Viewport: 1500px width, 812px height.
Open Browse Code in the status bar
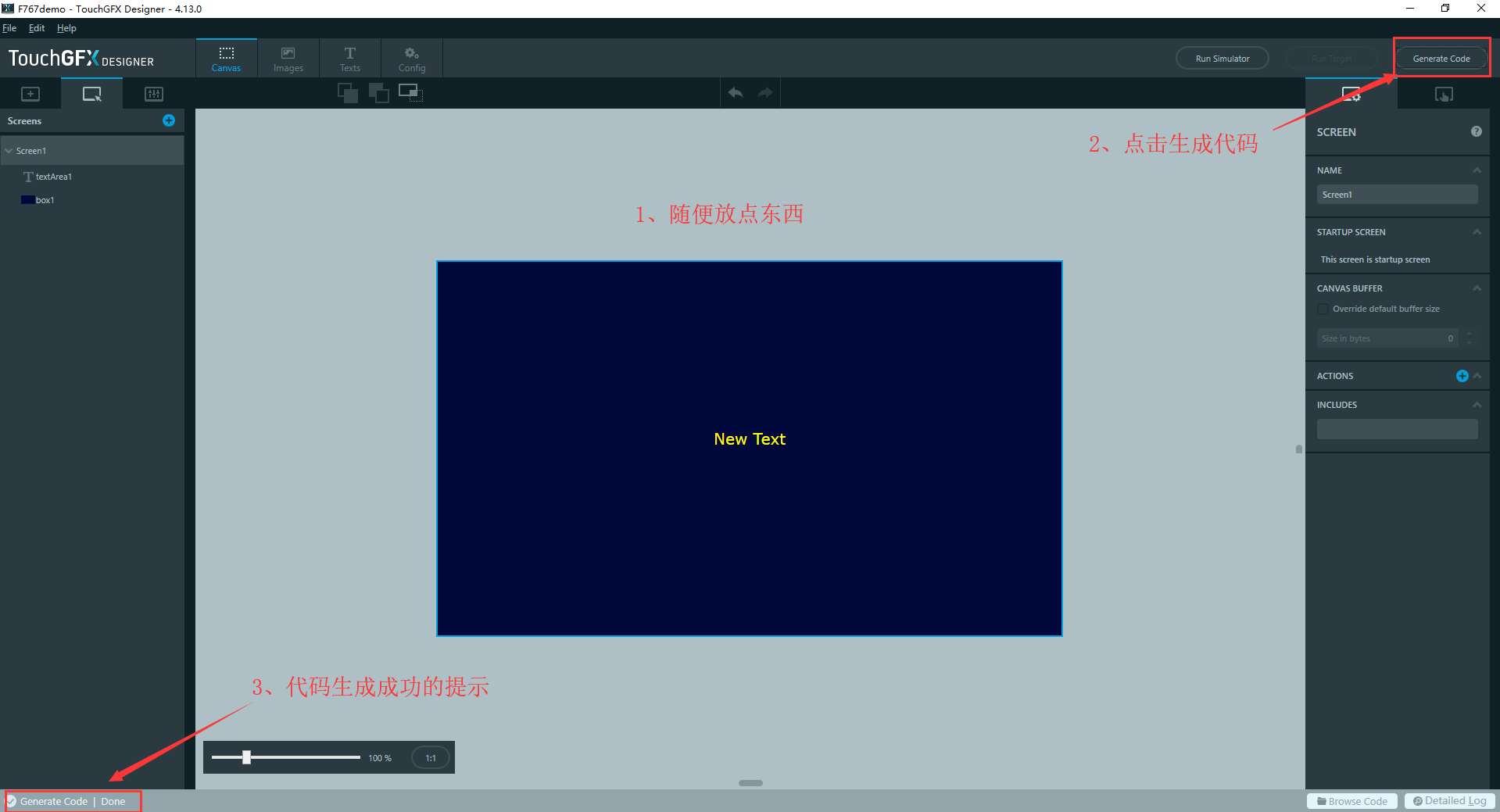(1352, 801)
